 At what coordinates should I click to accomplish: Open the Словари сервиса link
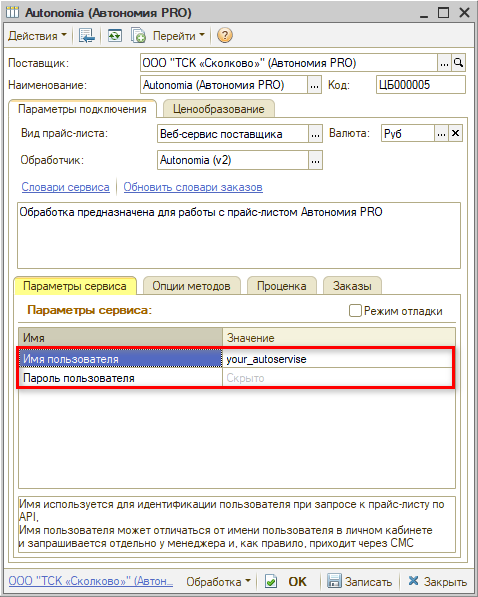(66, 187)
